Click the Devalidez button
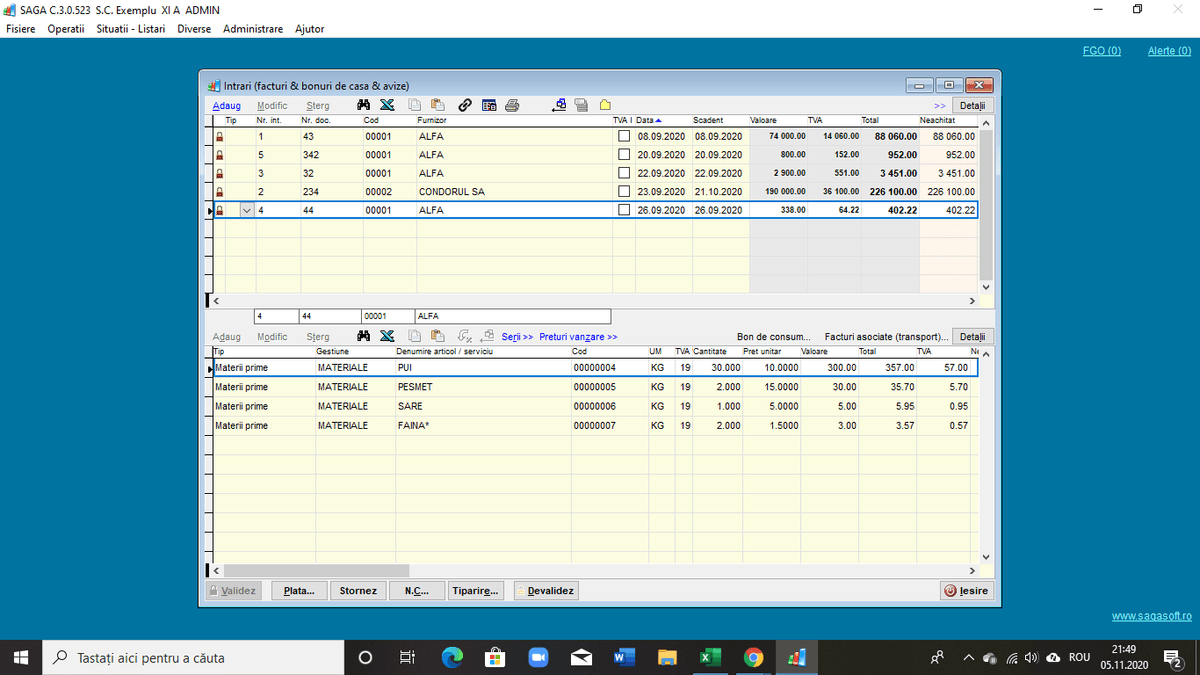The height and width of the screenshot is (675, 1200). click(x=548, y=591)
